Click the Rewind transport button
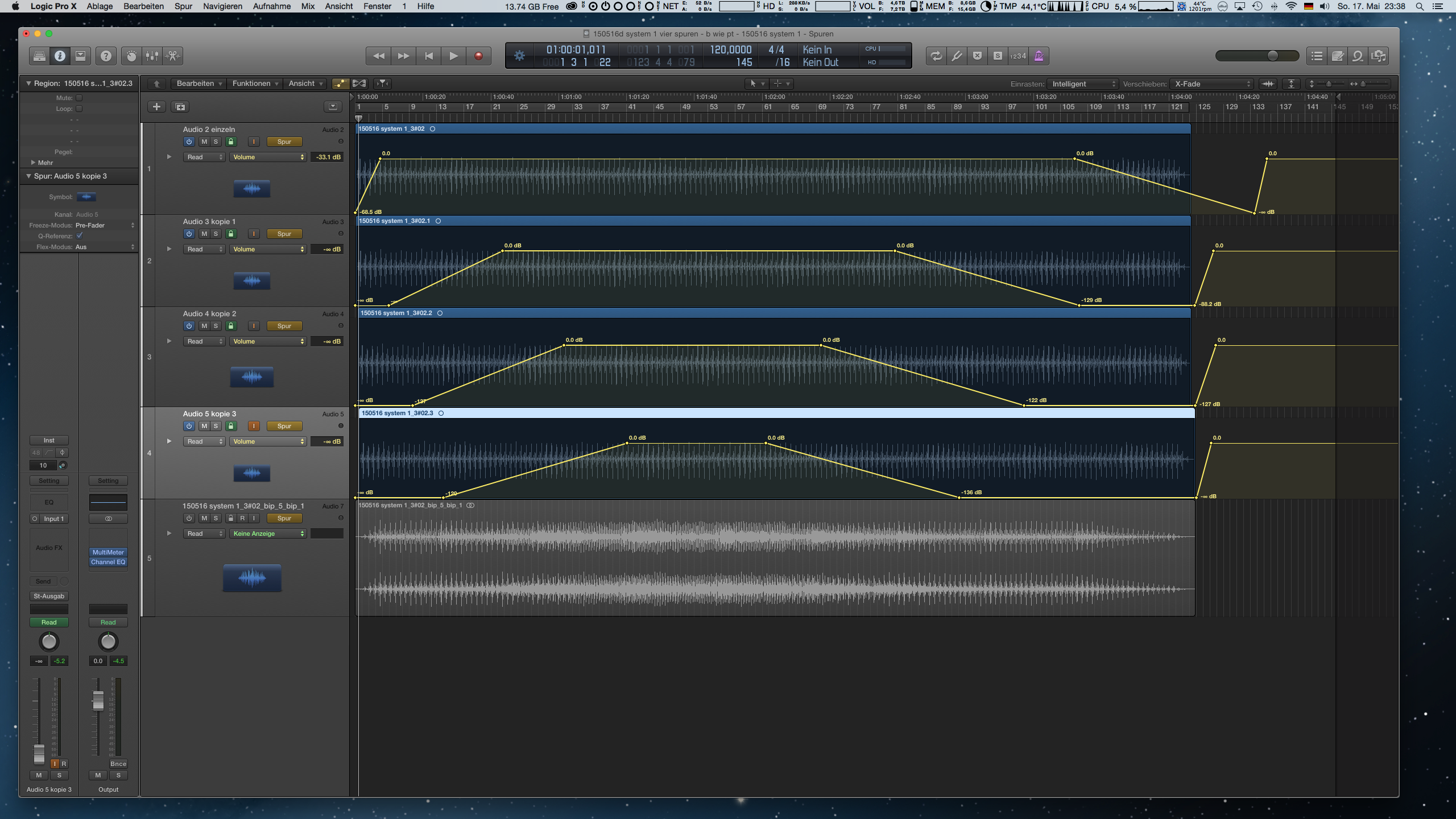This screenshot has height=819, width=1456. (378, 56)
